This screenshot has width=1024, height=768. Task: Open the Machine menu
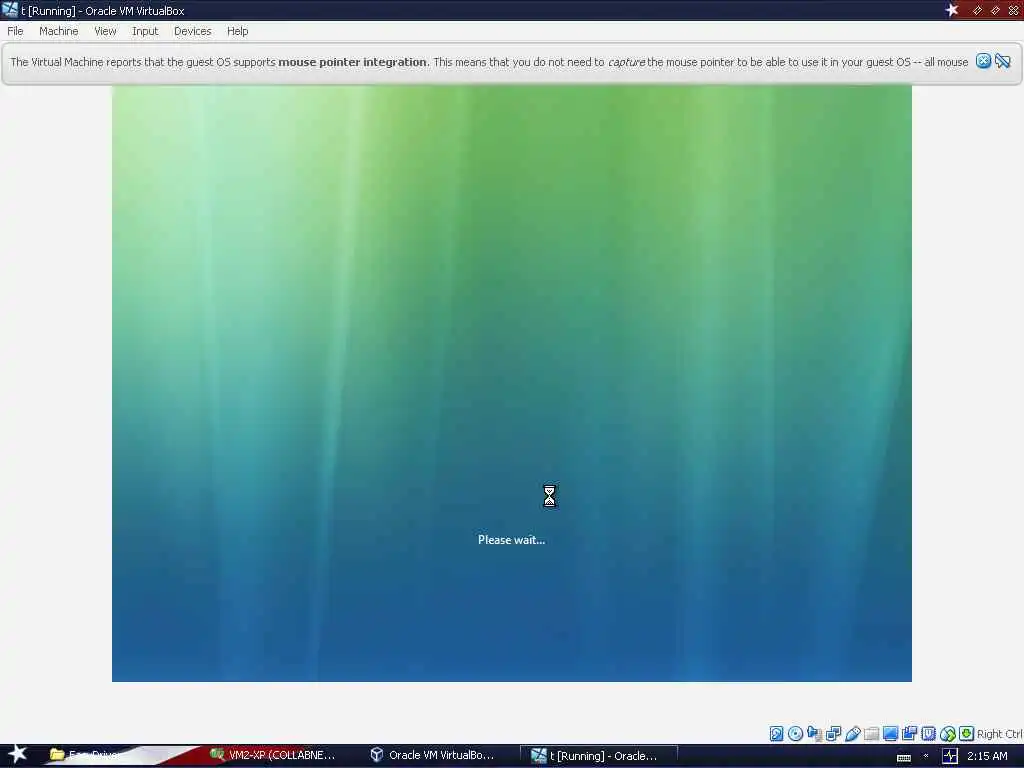point(59,31)
